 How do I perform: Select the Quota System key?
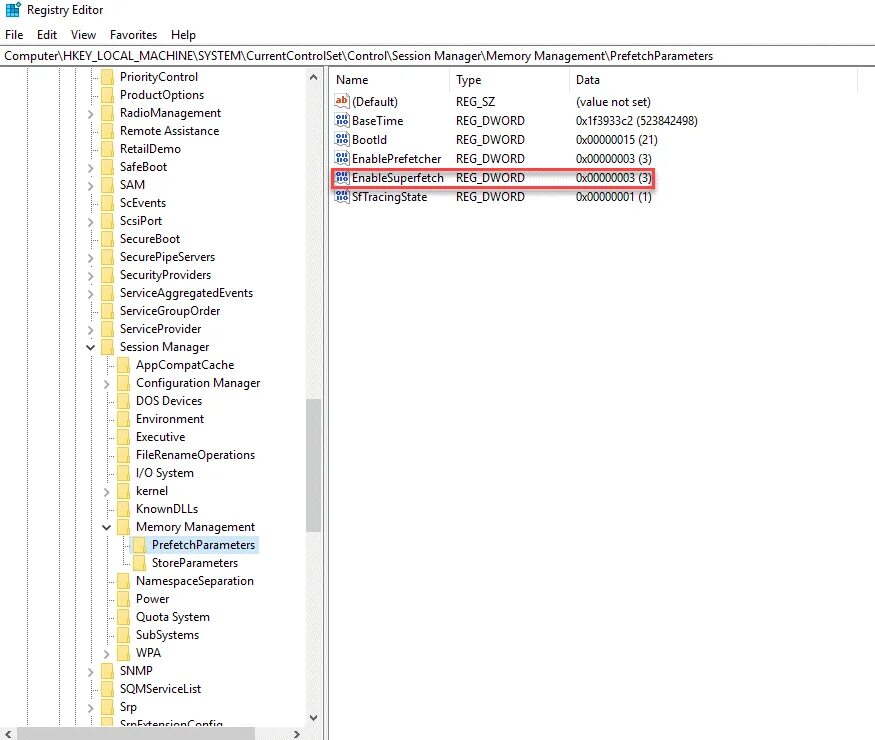point(173,617)
